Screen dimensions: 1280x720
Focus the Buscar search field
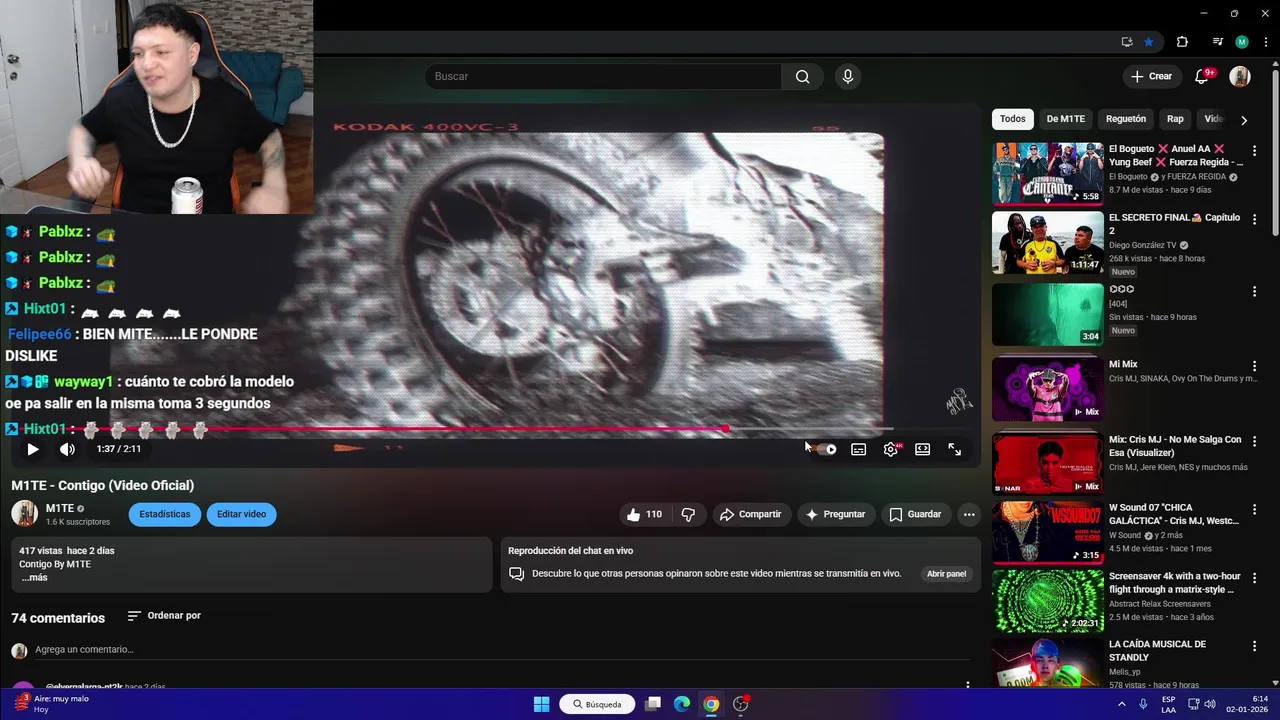point(603,77)
